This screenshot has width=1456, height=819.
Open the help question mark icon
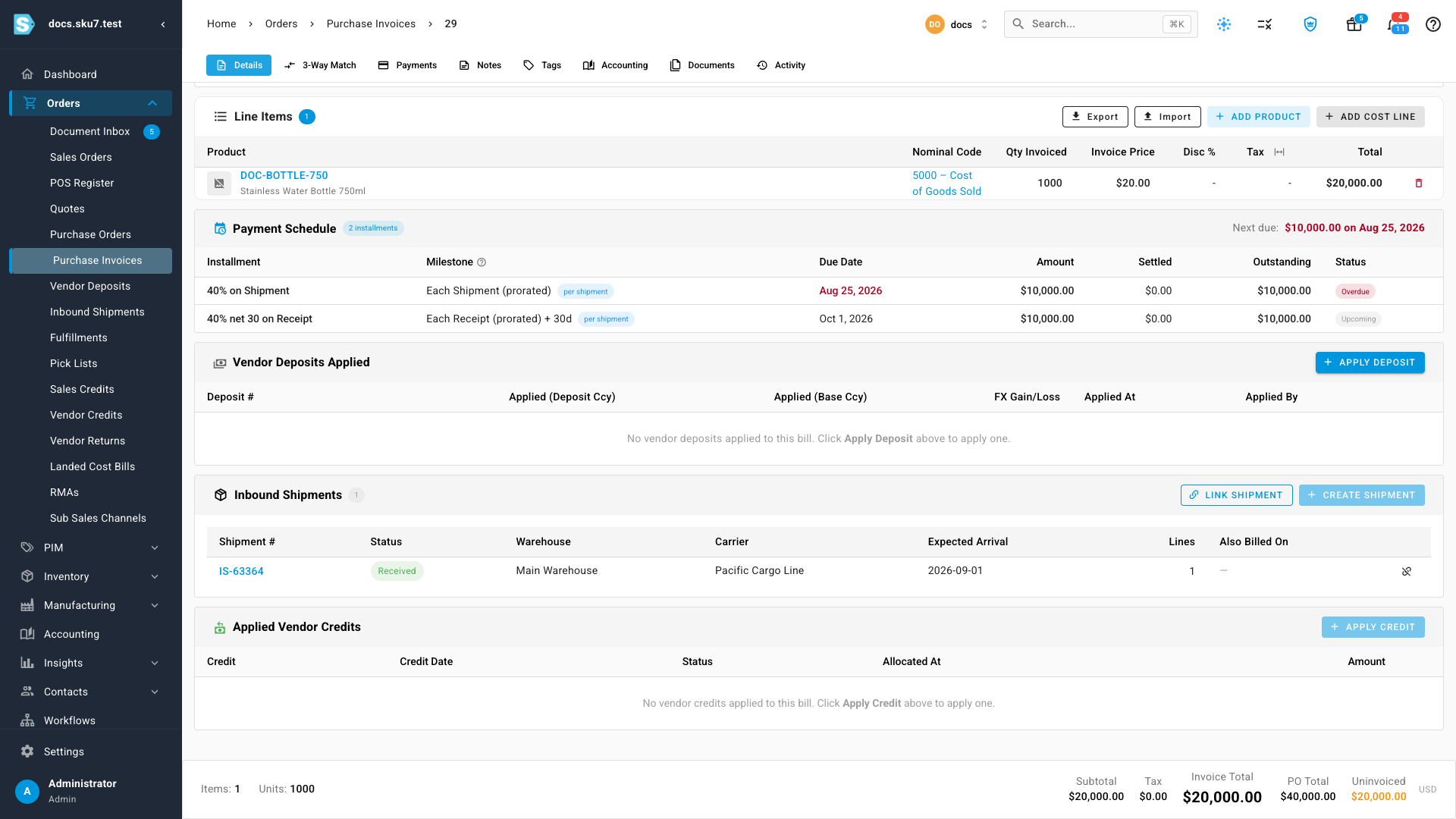[1433, 24]
